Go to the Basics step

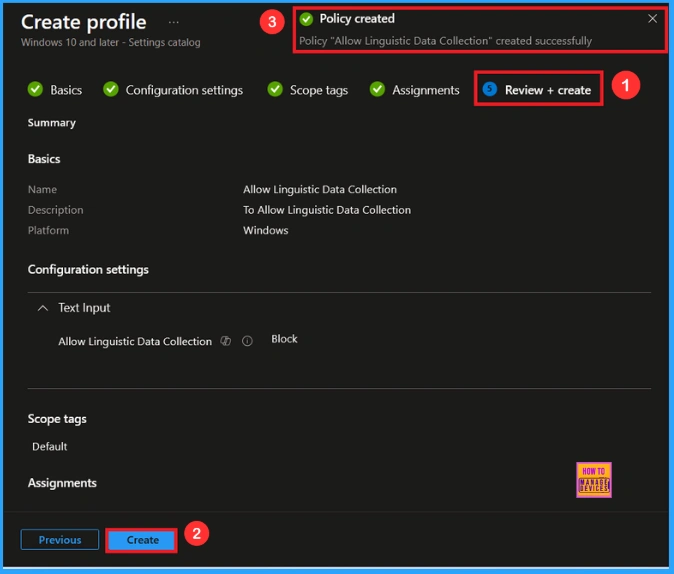point(55,90)
